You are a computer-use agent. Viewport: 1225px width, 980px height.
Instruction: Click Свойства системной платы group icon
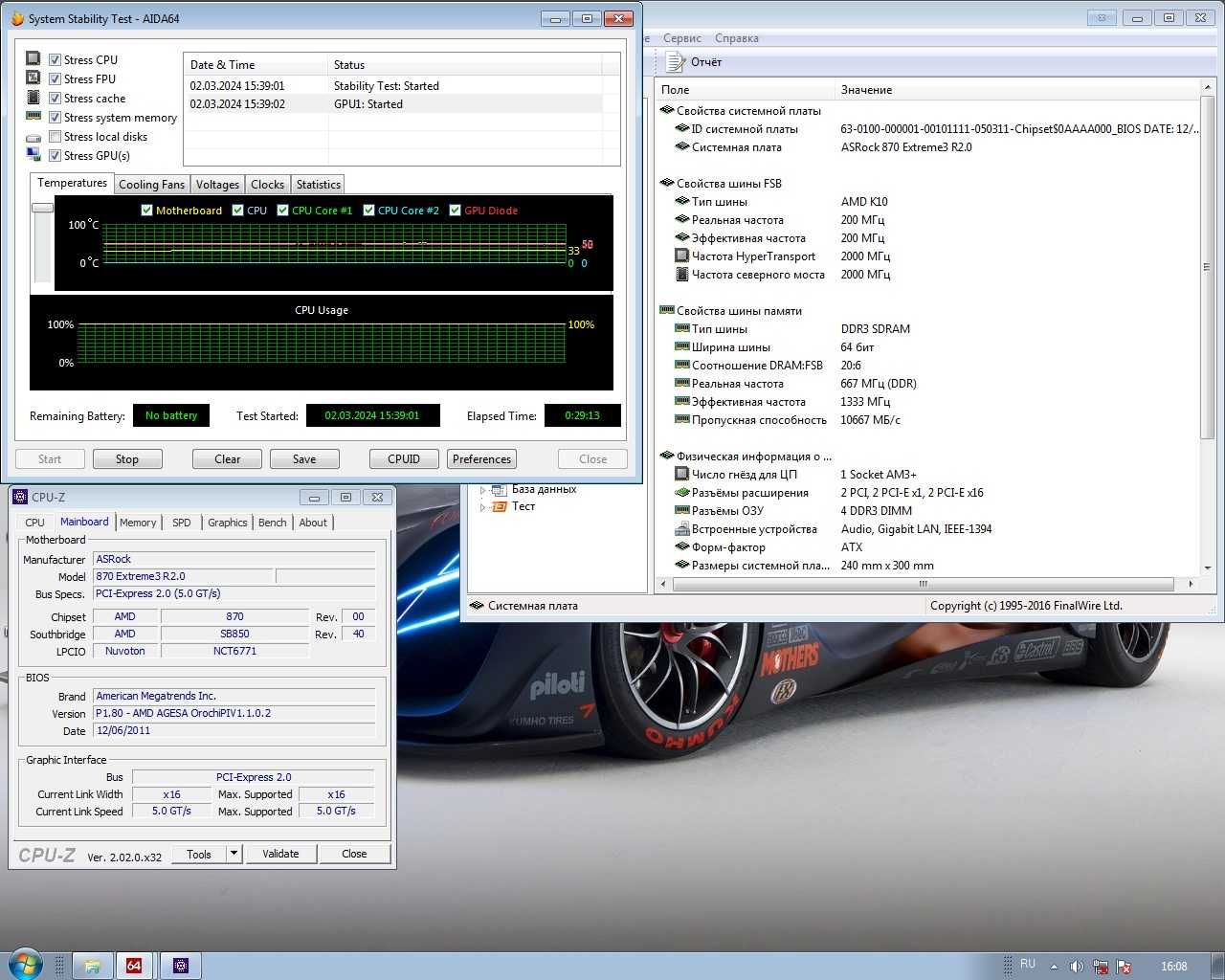click(667, 110)
